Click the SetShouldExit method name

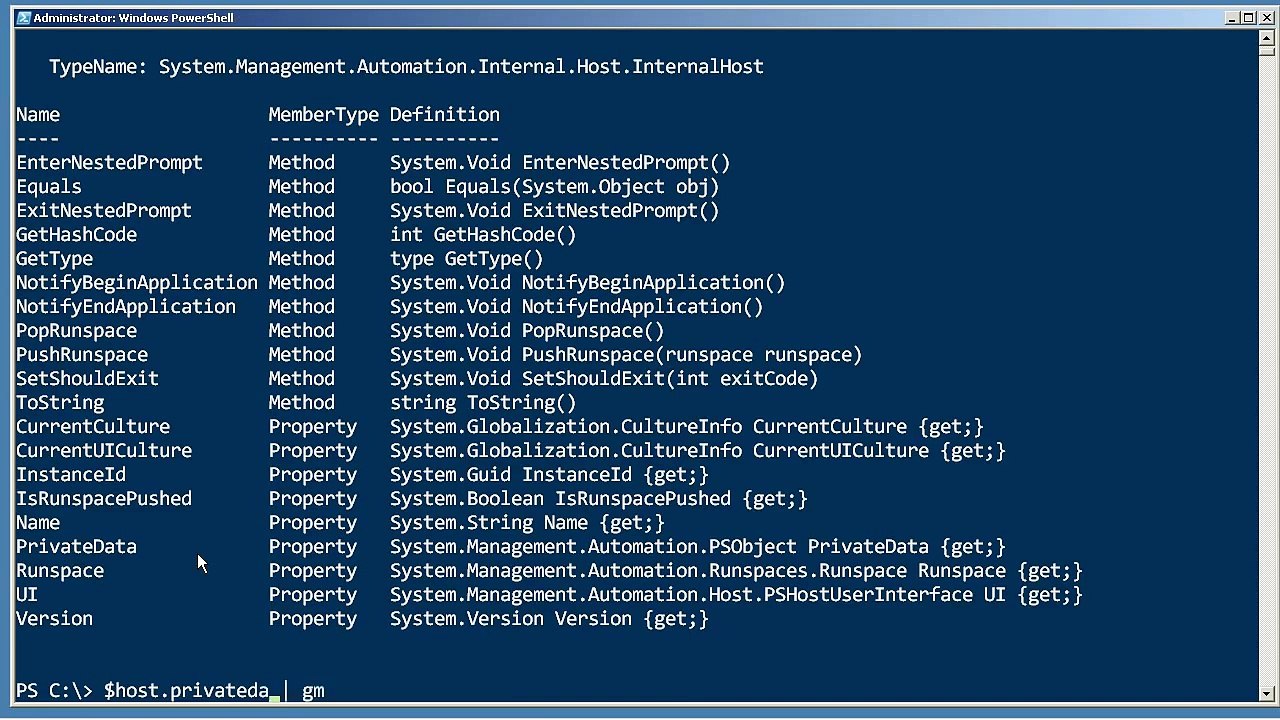87,378
